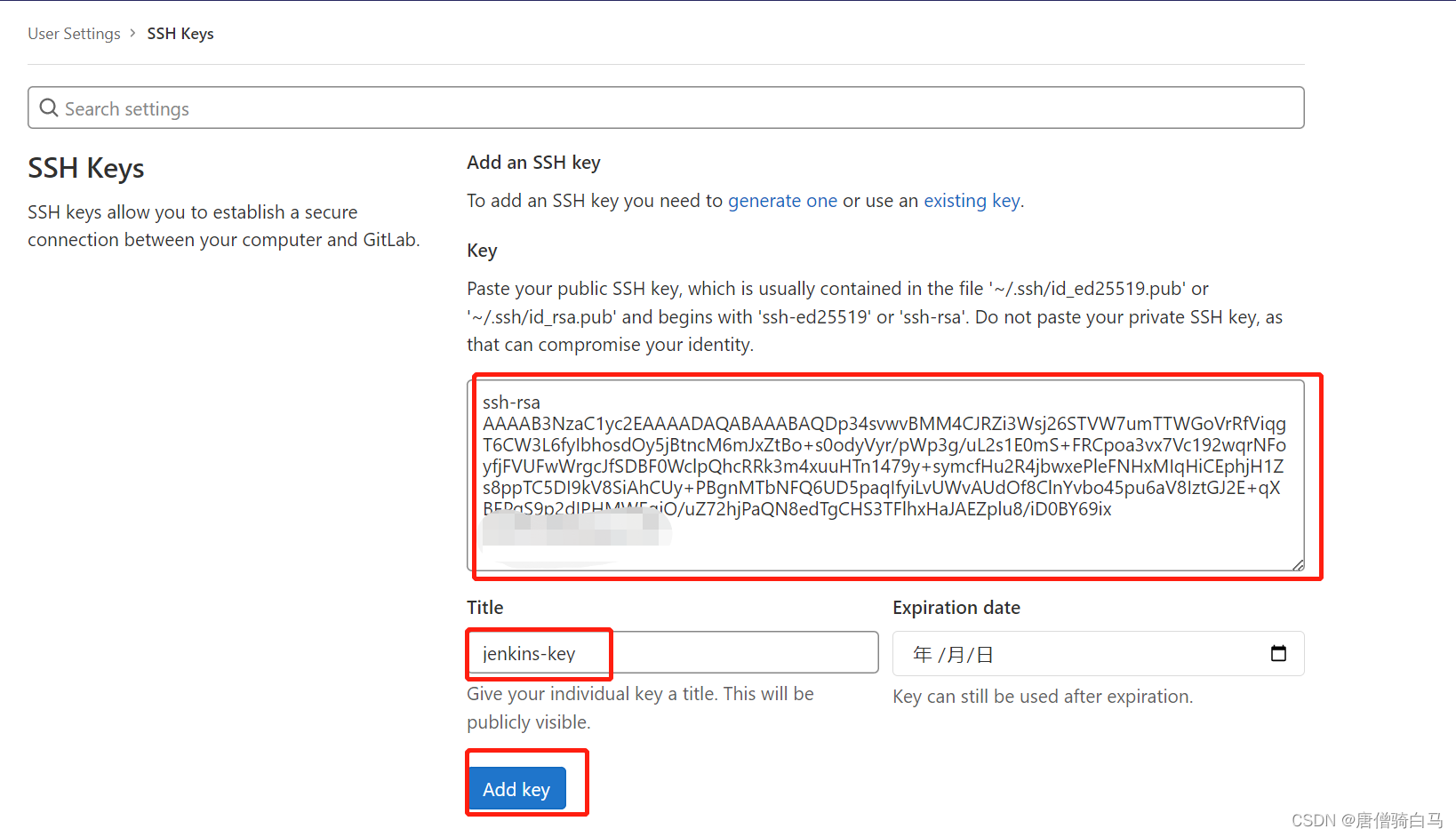The width and height of the screenshot is (1456, 837).
Task: Click the 'SSH keys allow you to establish' description
Action: [x=223, y=226]
